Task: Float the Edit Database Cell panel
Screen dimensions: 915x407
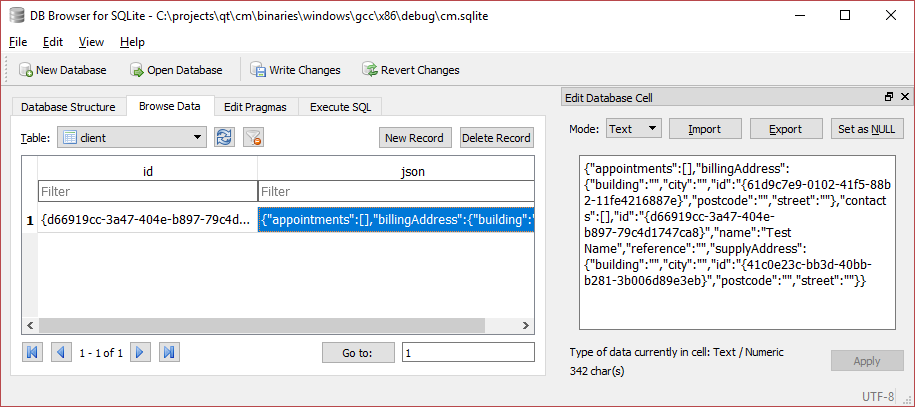Action: 889,98
